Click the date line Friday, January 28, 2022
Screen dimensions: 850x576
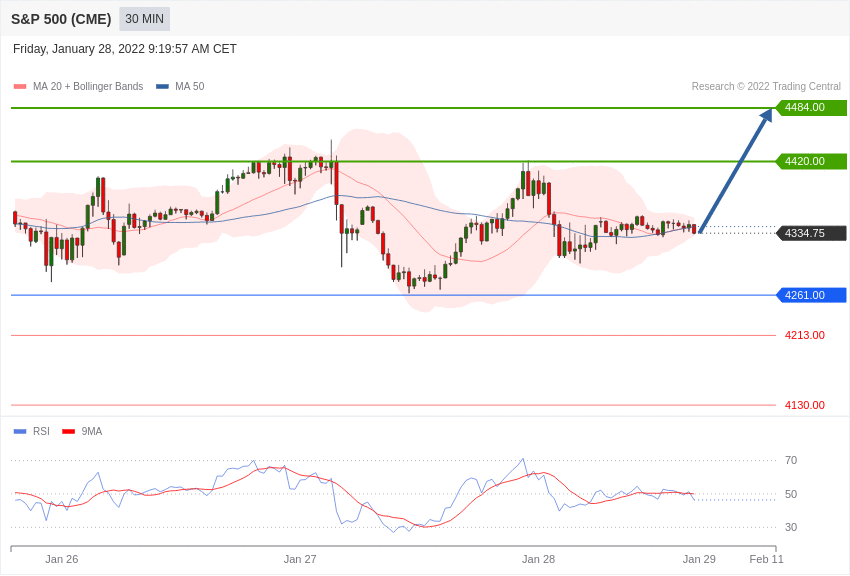(125, 49)
